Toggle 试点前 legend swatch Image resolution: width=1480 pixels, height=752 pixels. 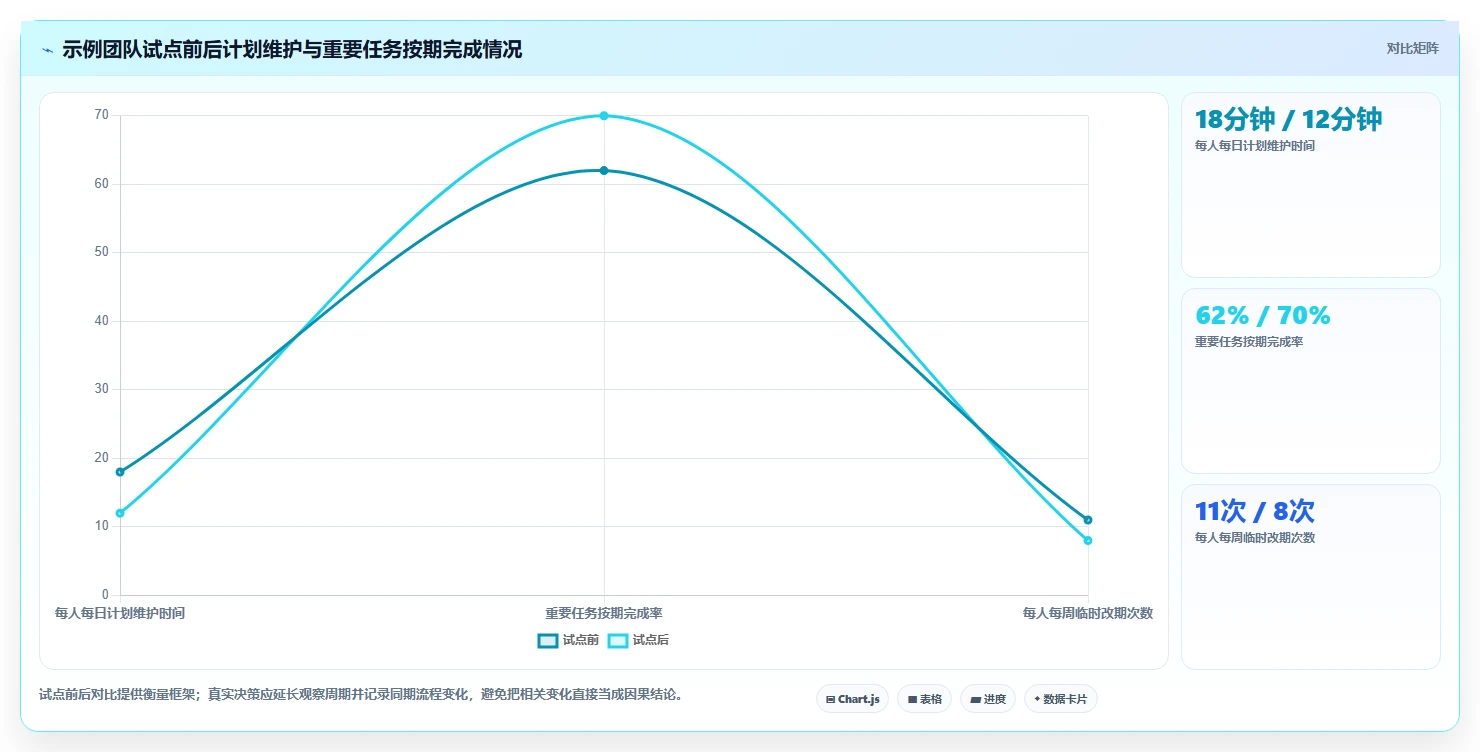click(547, 640)
